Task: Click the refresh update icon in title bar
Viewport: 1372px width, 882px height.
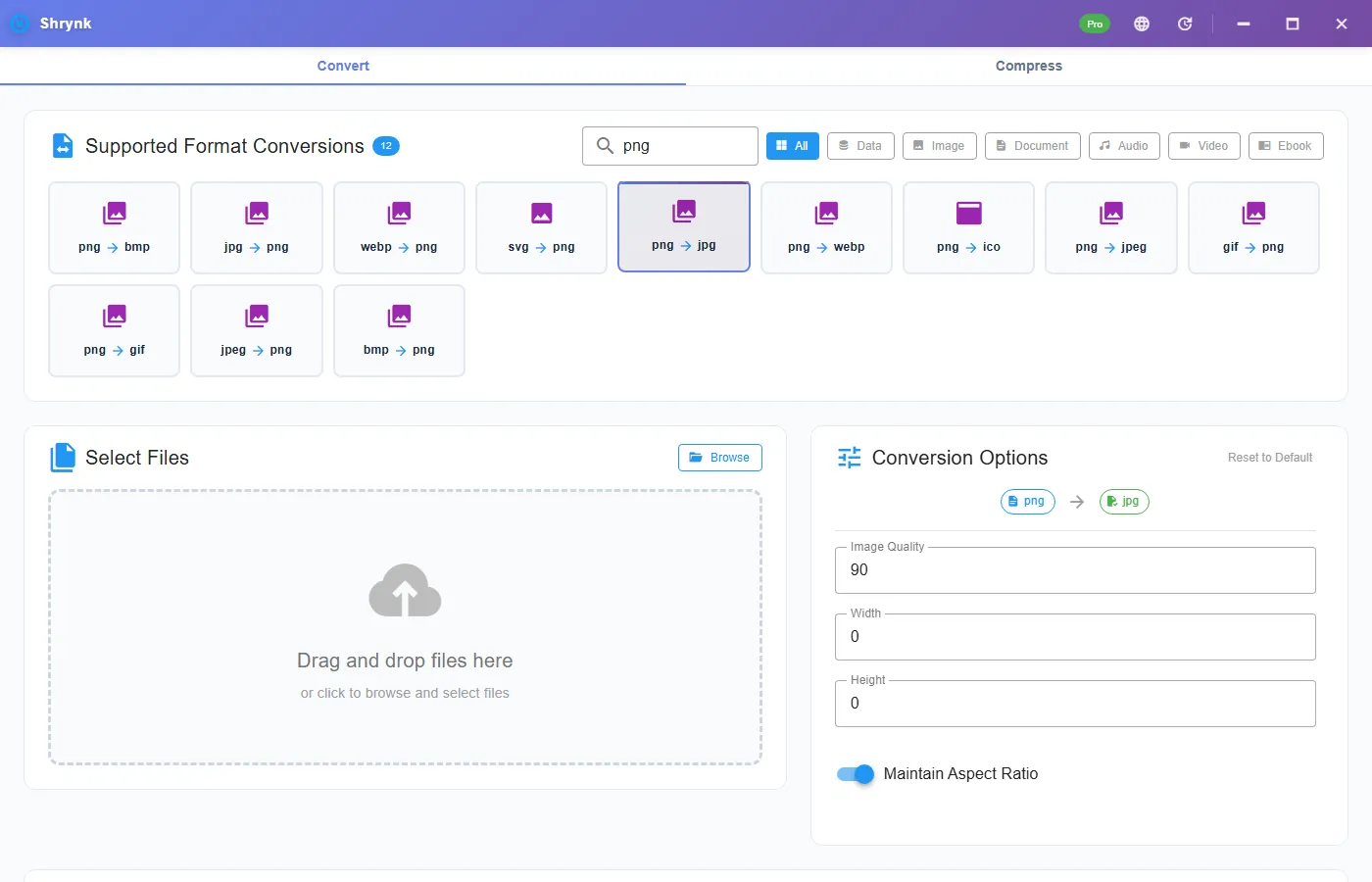Action: [x=1185, y=24]
